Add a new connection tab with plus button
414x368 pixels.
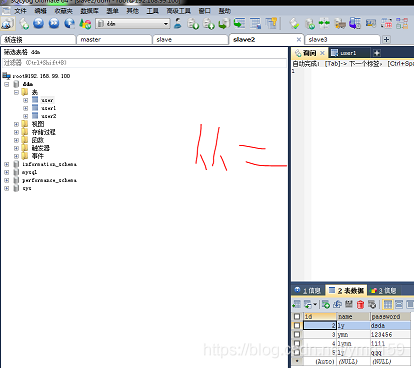point(386,40)
